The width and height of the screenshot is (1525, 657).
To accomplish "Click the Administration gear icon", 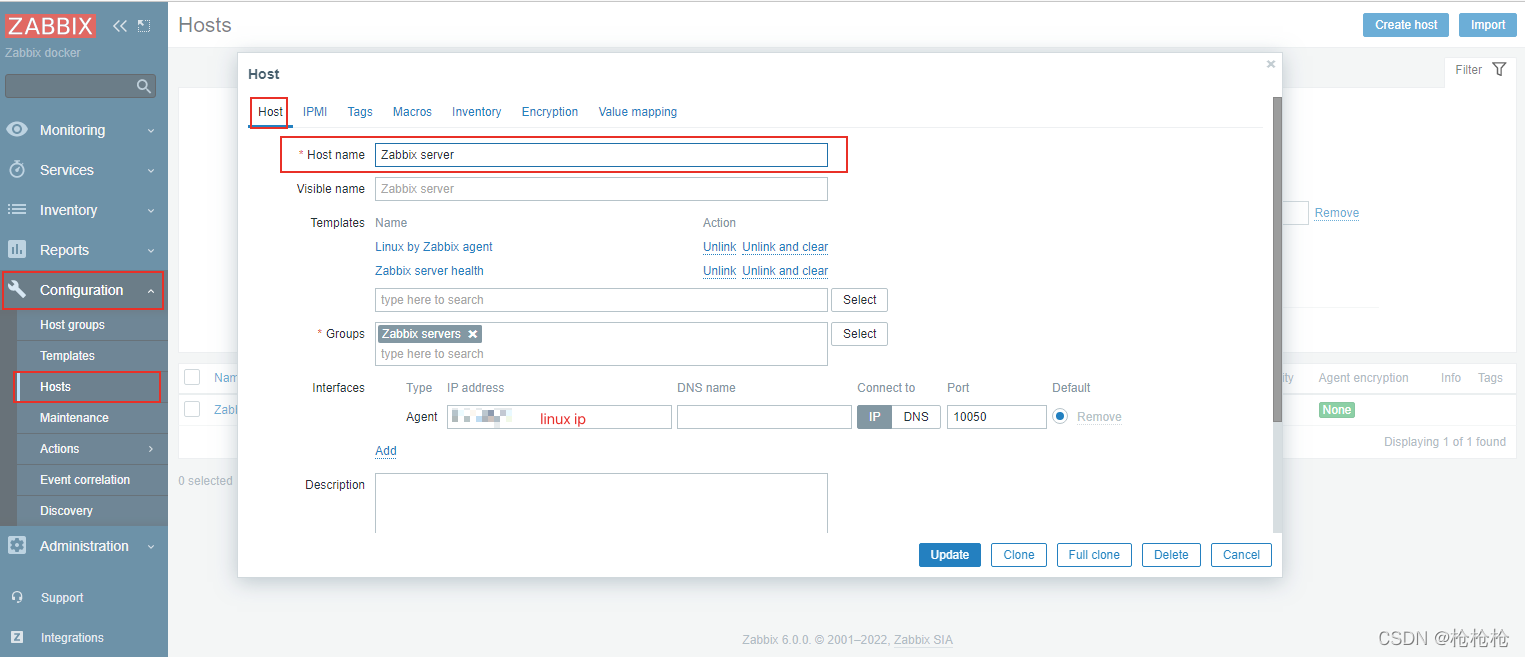I will click(17, 546).
